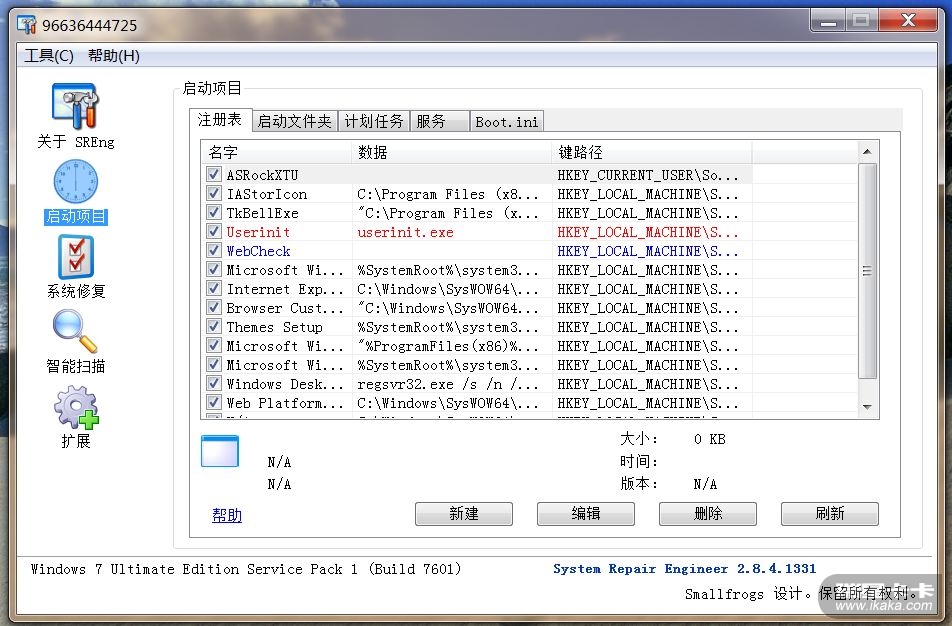952x626 pixels.
Task: Toggle the Browser Cust... entry checkbox
Action: pos(213,307)
